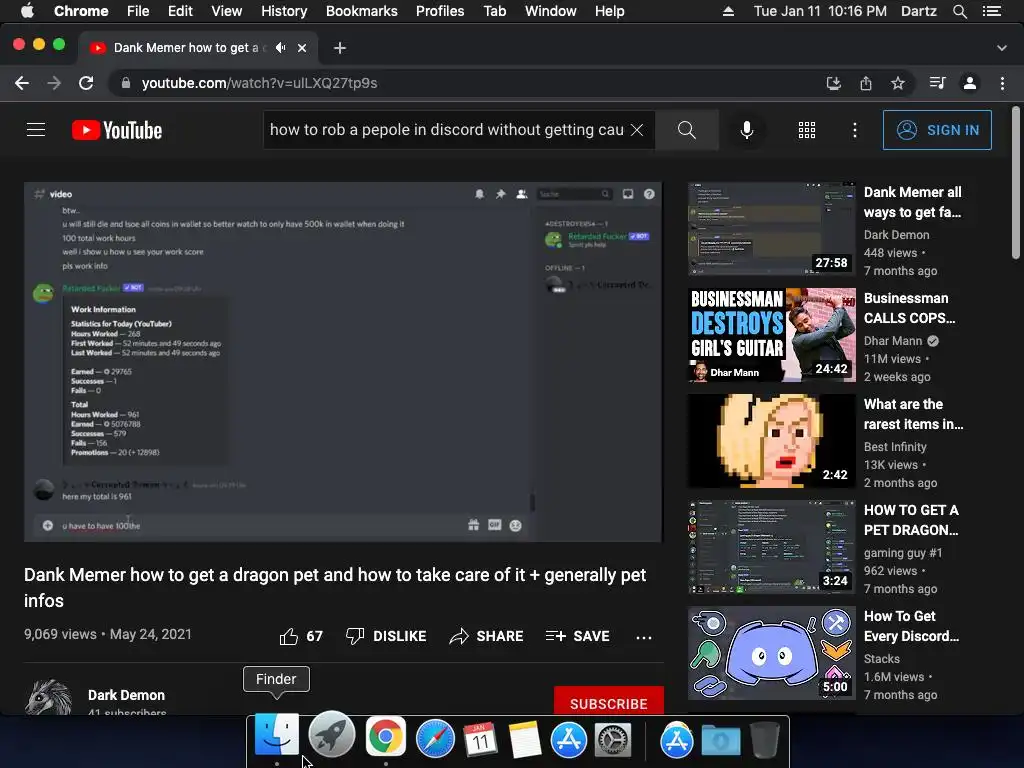1024x768 pixels.
Task: Clear the search query with the X icon
Action: 637,130
